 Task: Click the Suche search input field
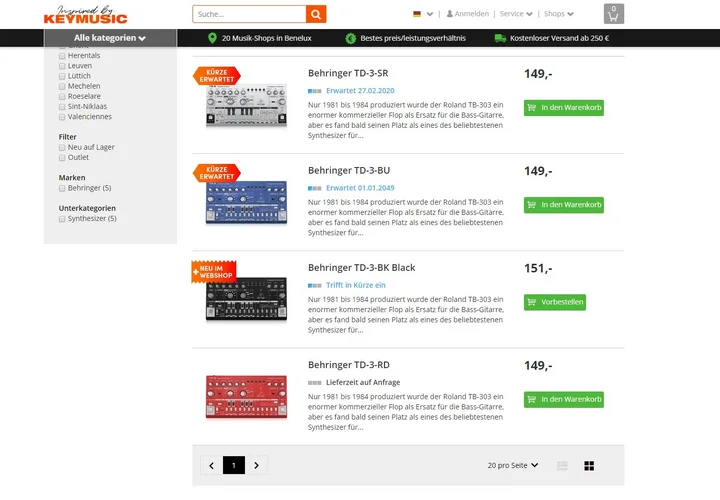(x=249, y=14)
